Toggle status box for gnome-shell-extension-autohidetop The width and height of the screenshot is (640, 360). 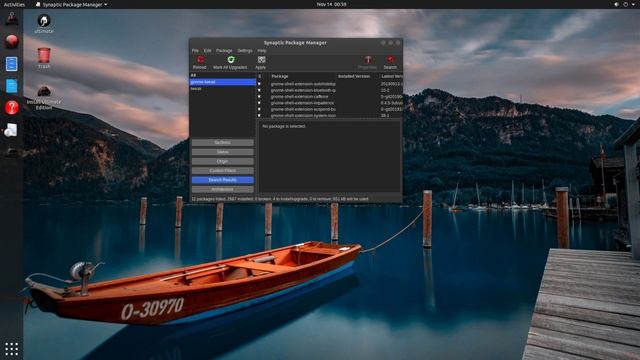[x=259, y=84]
